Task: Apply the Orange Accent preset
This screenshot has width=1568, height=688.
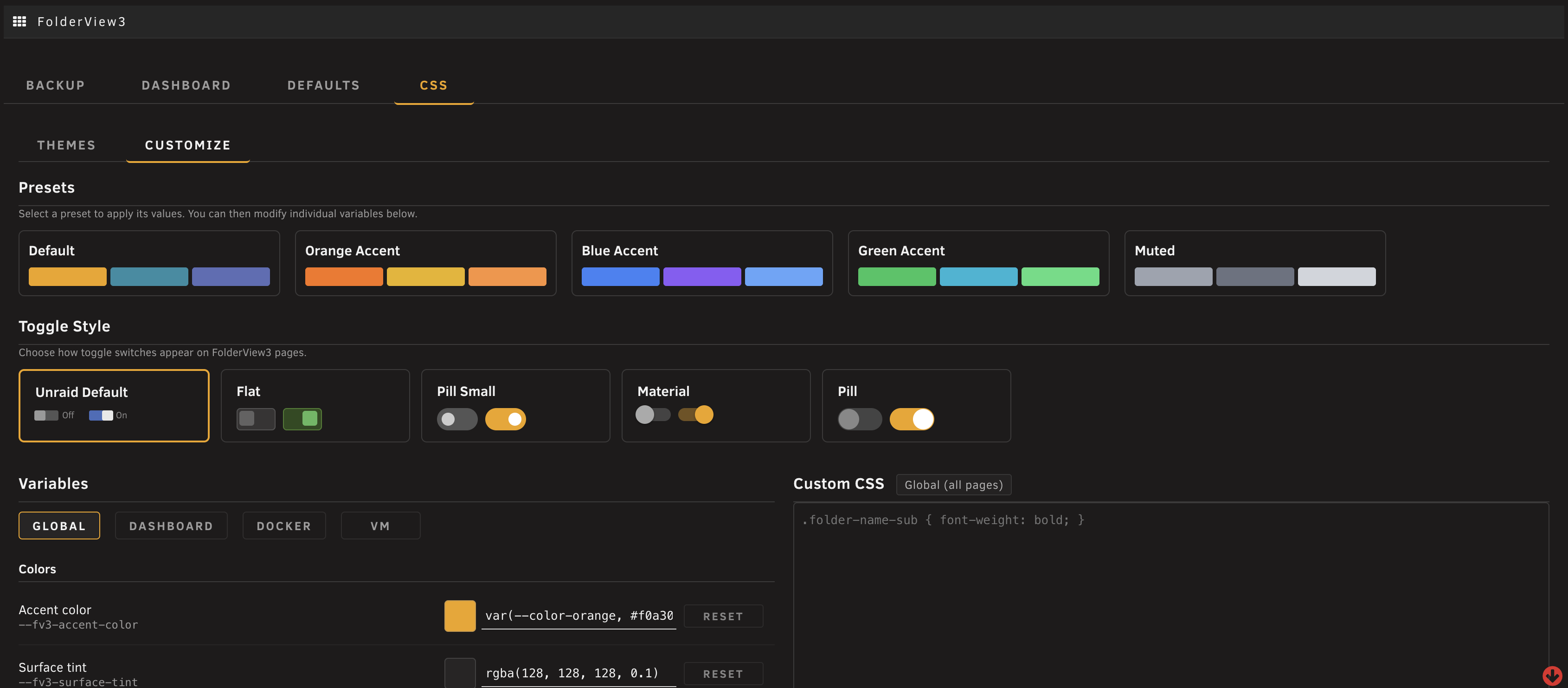Action: [x=425, y=263]
